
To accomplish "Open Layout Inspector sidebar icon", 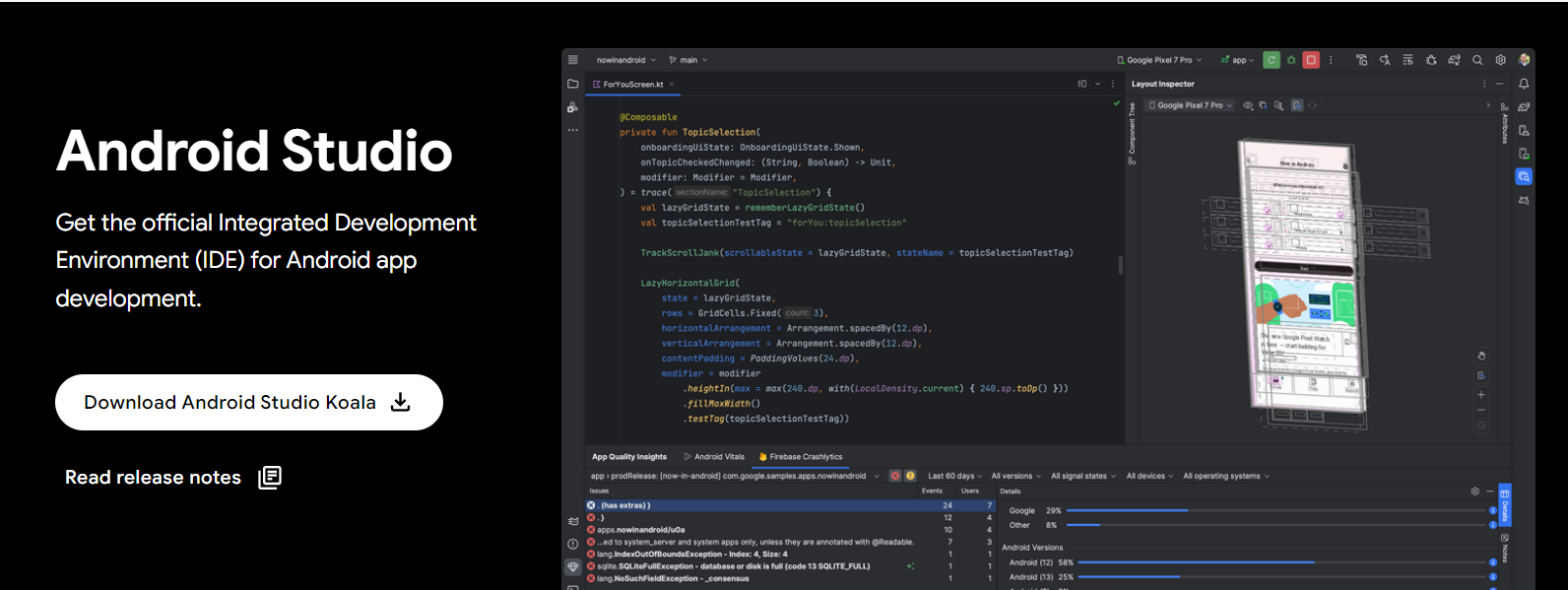I will pyautogui.click(x=1524, y=176).
